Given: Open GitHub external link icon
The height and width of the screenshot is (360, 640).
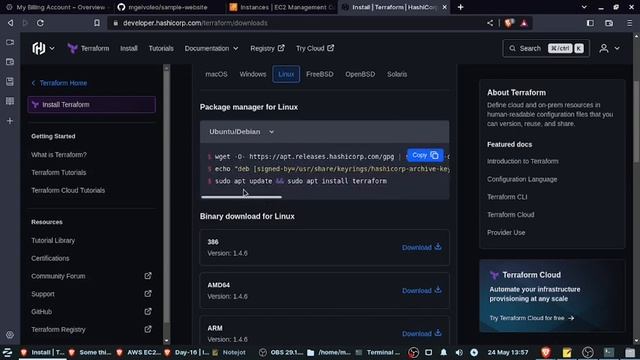Looking at the screenshot, I should pos(148,311).
